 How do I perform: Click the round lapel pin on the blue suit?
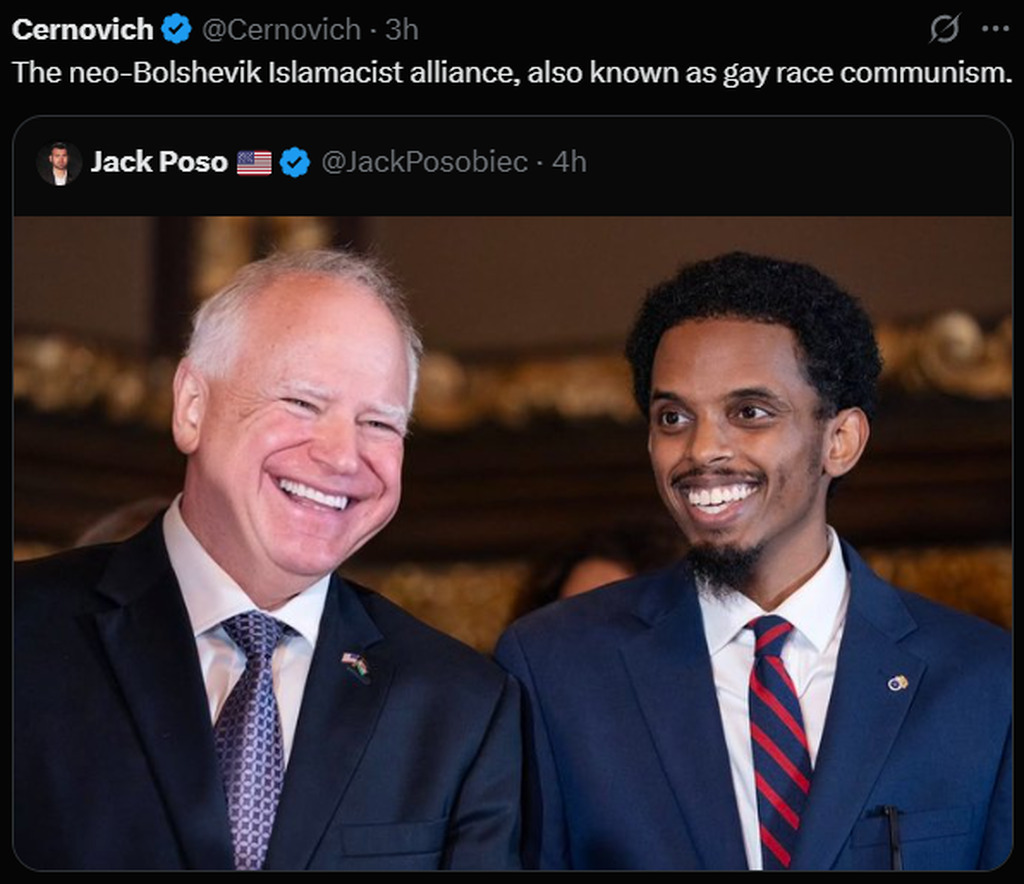click(897, 683)
